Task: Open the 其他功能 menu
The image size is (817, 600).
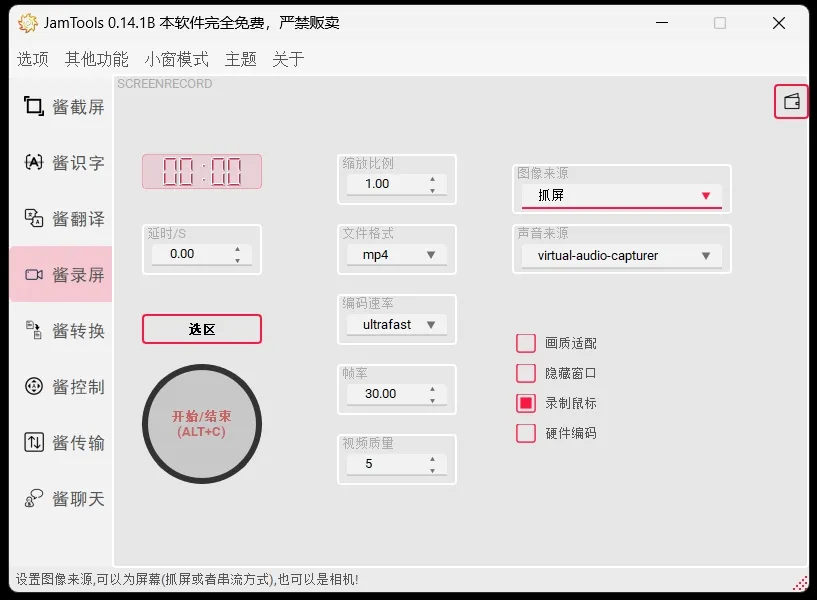Action: pos(96,59)
